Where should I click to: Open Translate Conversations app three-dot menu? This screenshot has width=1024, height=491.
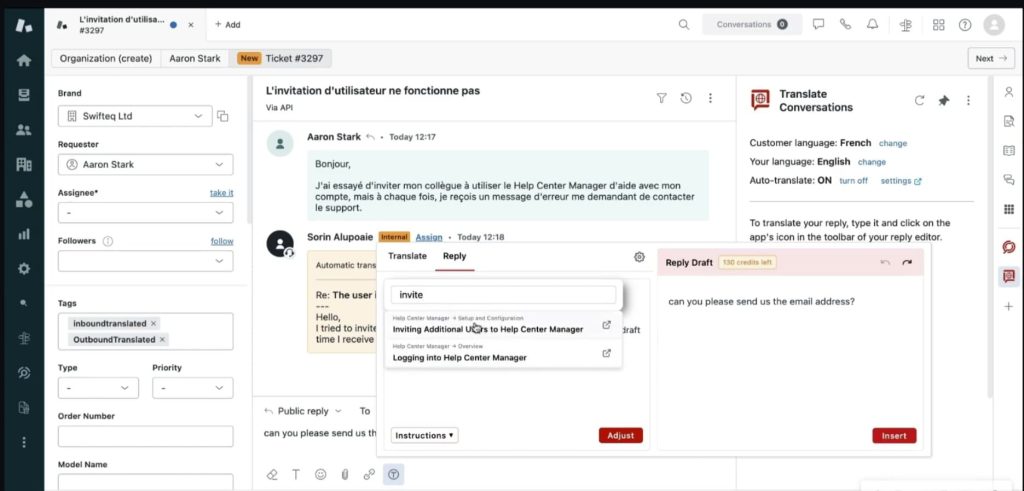coord(968,101)
